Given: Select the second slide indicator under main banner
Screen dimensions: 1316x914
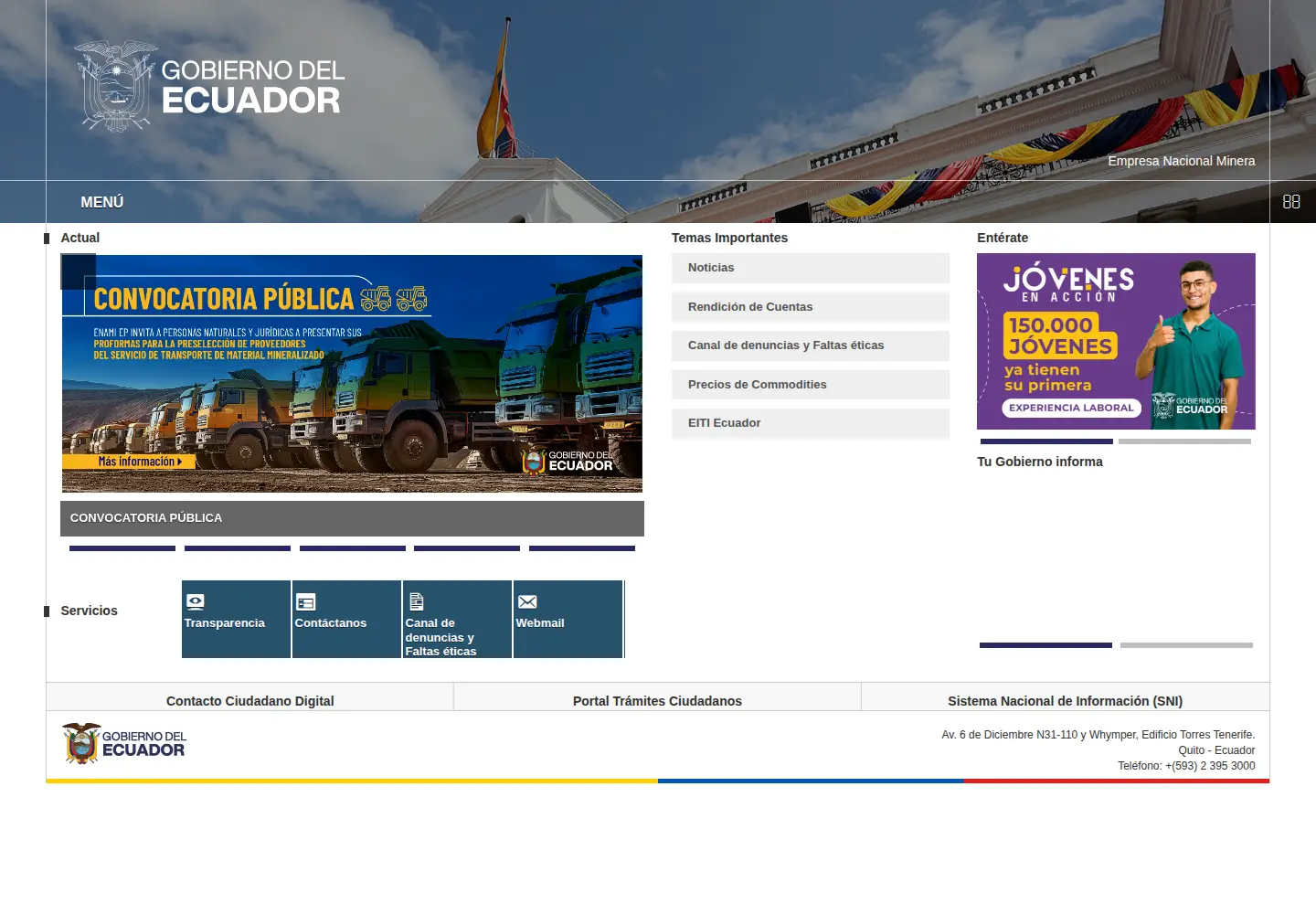Looking at the screenshot, I should pyautogui.click(x=238, y=548).
